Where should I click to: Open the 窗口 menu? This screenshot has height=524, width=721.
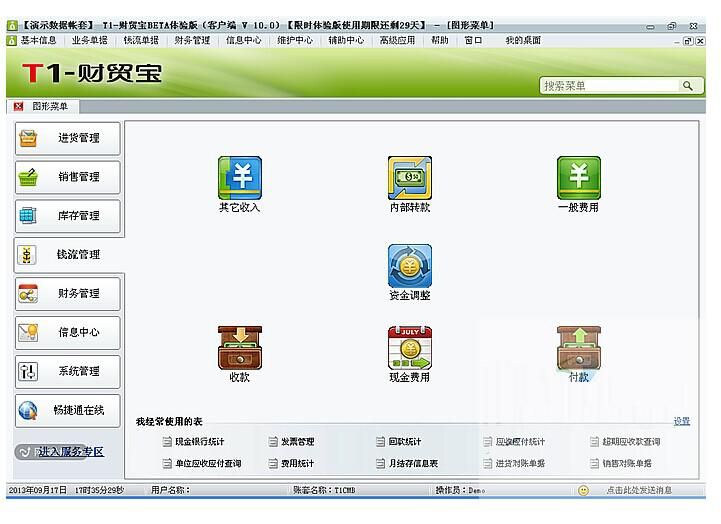[x=473, y=40]
